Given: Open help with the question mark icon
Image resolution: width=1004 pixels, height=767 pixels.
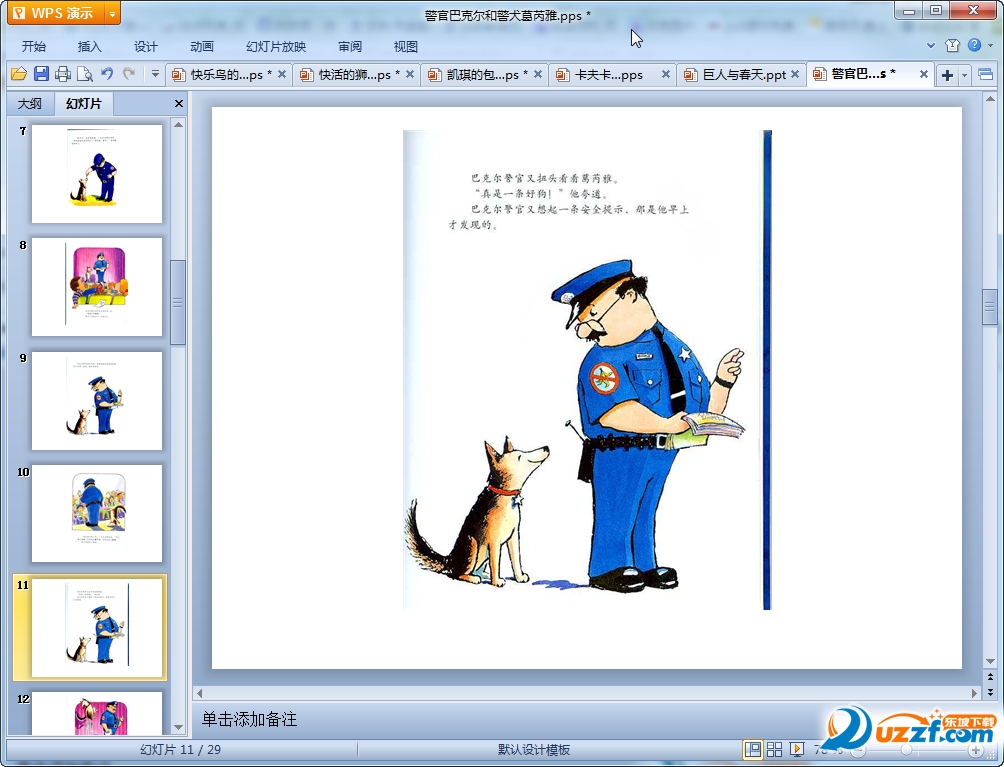Looking at the screenshot, I should pos(975,45).
